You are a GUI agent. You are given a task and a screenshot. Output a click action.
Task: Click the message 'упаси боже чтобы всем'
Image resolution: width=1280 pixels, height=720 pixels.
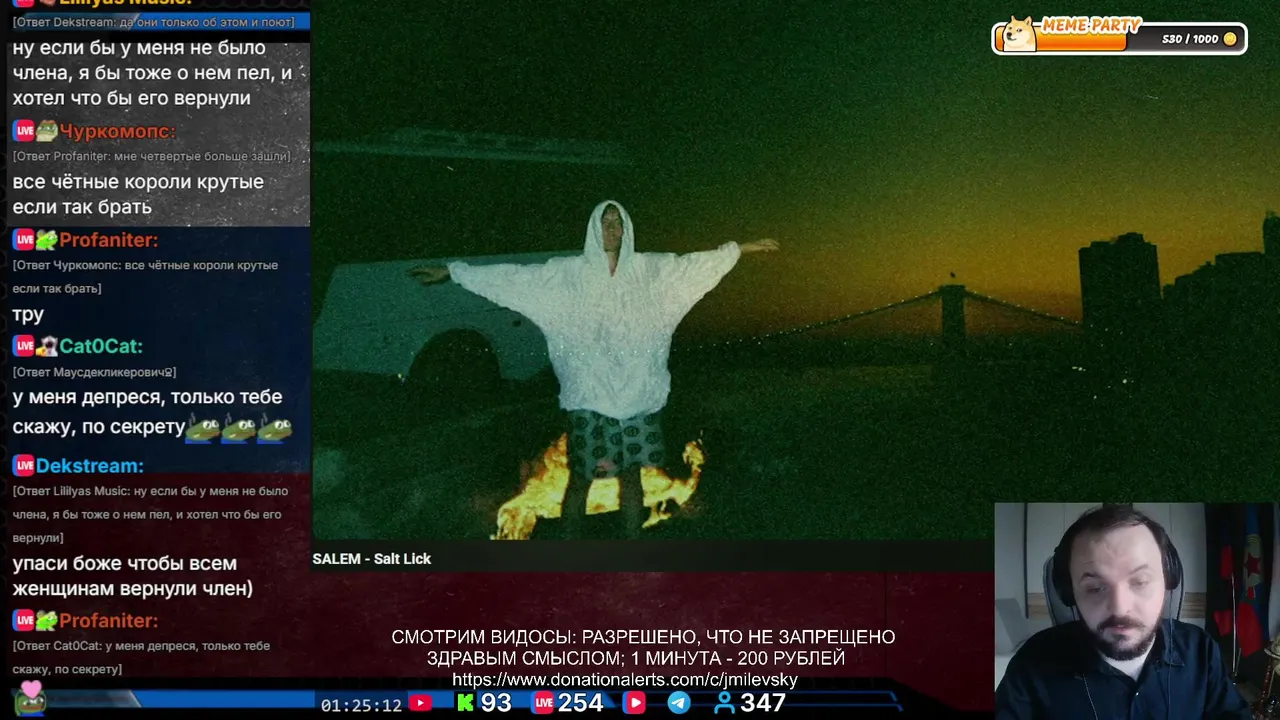click(x=125, y=563)
